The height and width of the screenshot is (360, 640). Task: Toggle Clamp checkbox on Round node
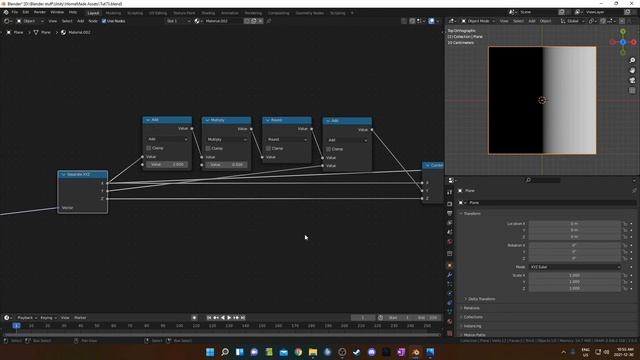pyautogui.click(x=268, y=148)
